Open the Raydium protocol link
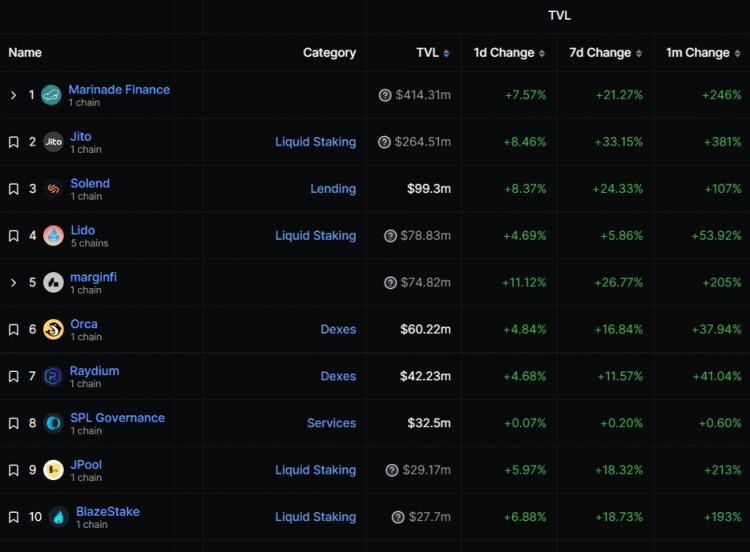This screenshot has height=552, width=750. 94,371
